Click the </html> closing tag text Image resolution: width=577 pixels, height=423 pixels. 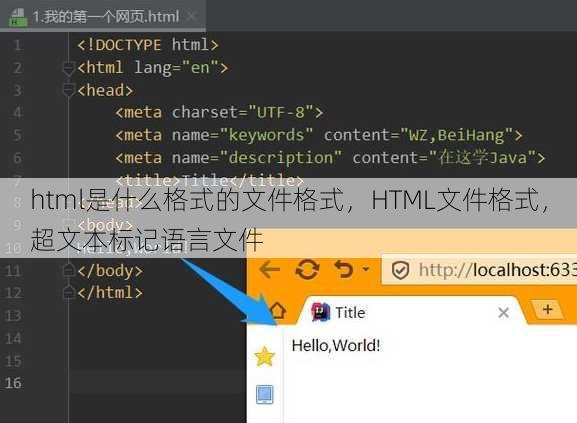pyautogui.click(x=110, y=293)
